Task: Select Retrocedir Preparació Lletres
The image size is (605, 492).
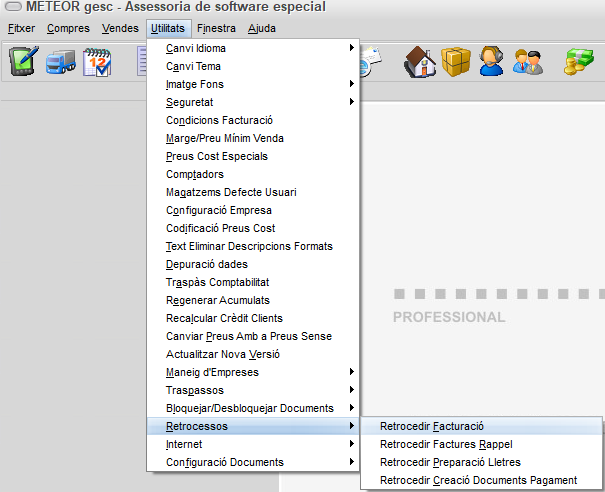Action: coord(482,462)
